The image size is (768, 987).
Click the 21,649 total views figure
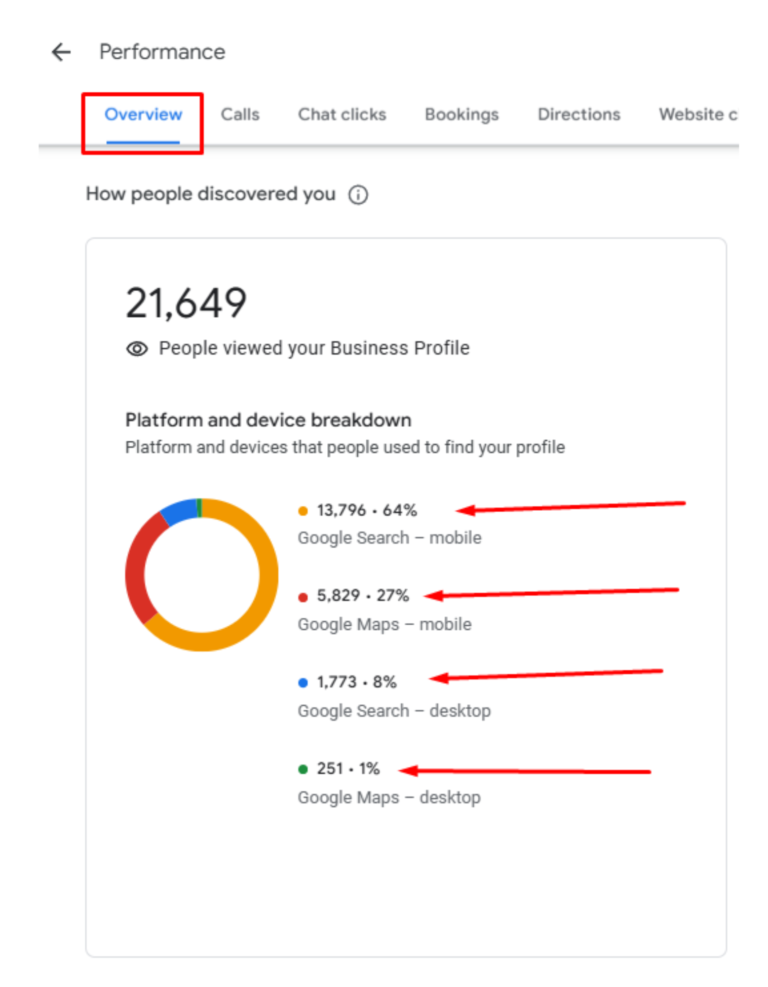(x=186, y=301)
